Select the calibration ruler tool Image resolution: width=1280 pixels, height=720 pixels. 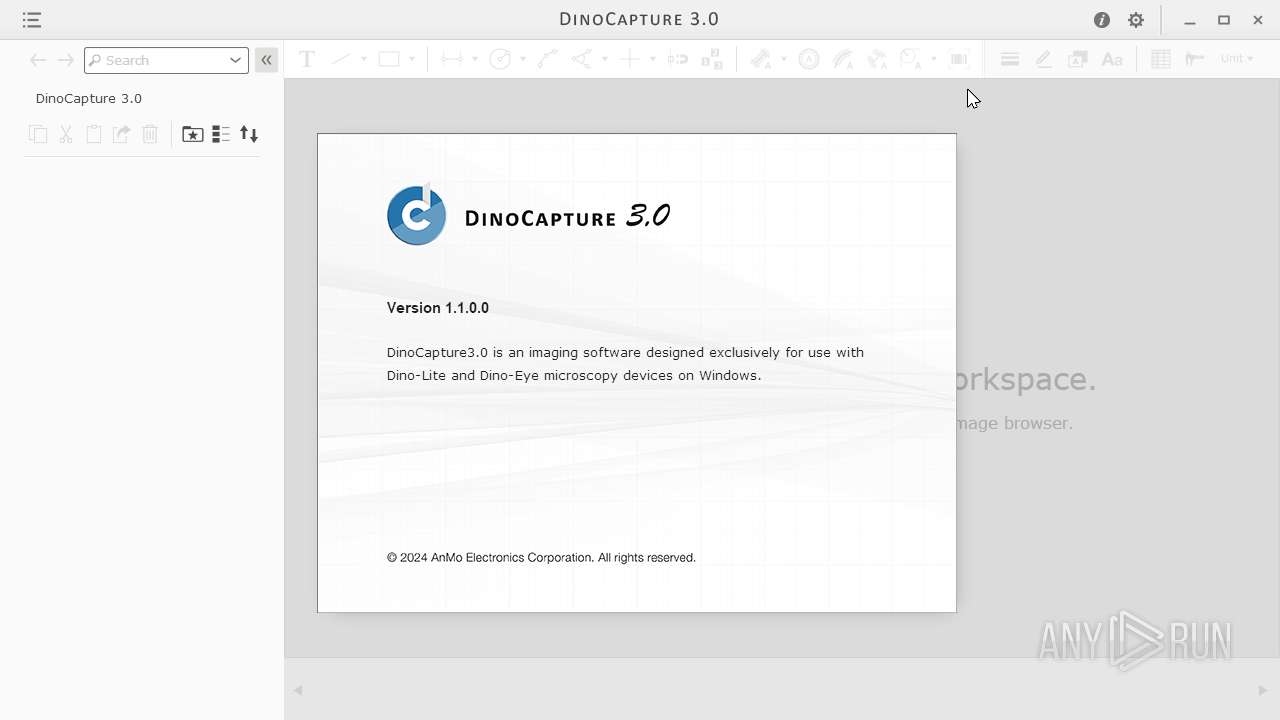click(x=762, y=59)
